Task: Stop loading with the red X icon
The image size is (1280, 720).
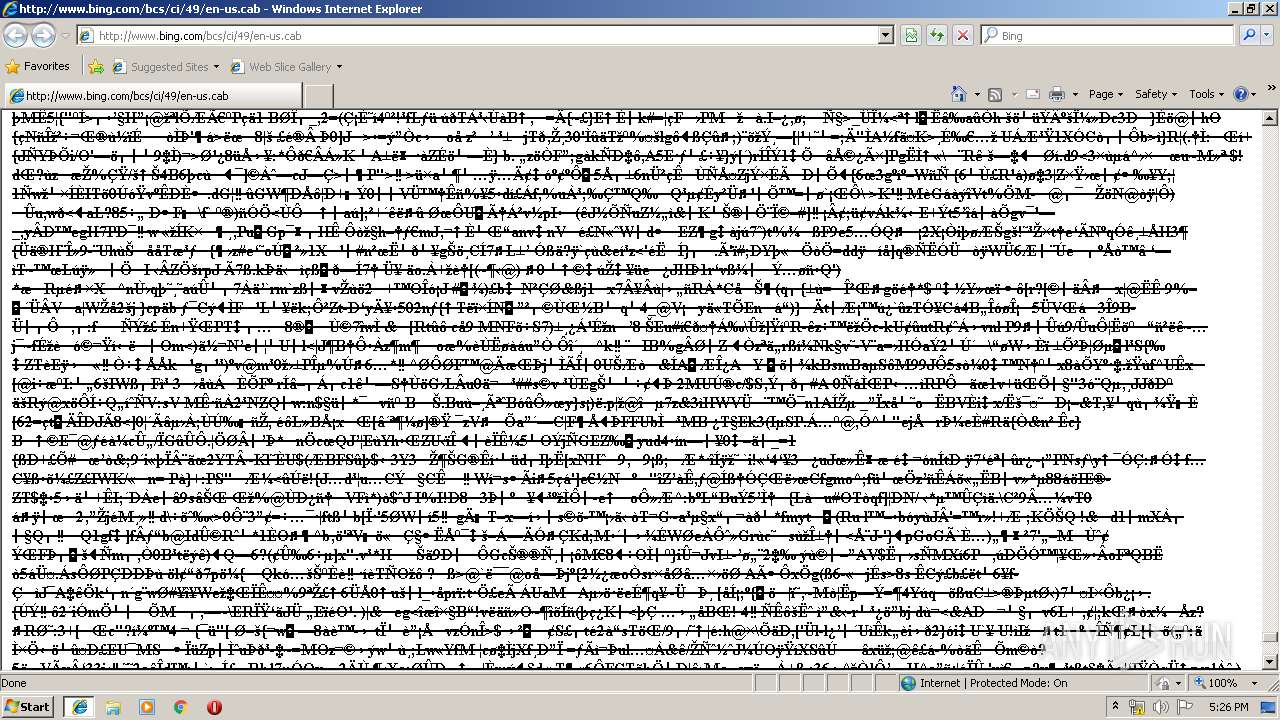Action: tap(963, 35)
